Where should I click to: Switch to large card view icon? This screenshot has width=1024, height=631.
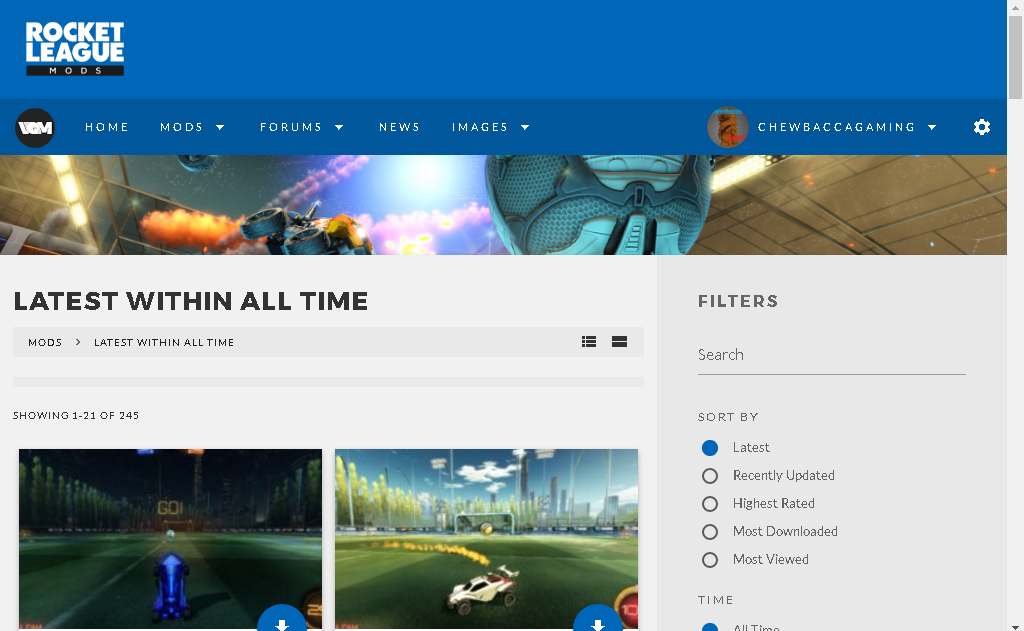coord(619,342)
